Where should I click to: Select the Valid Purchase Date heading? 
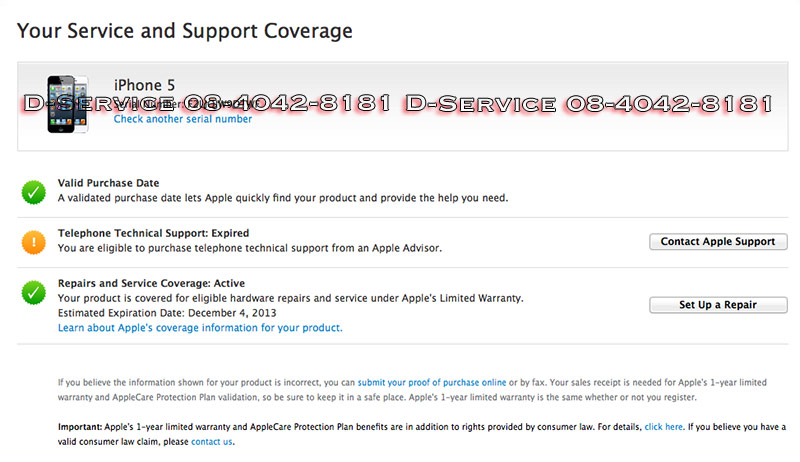click(x=108, y=183)
